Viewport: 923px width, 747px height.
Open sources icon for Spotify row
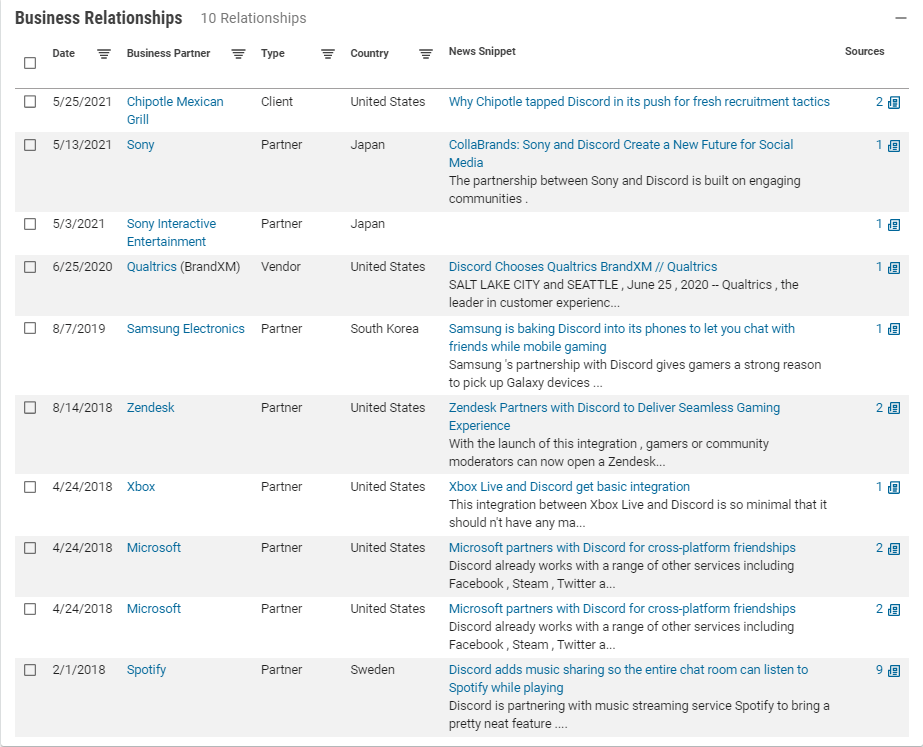(x=894, y=670)
